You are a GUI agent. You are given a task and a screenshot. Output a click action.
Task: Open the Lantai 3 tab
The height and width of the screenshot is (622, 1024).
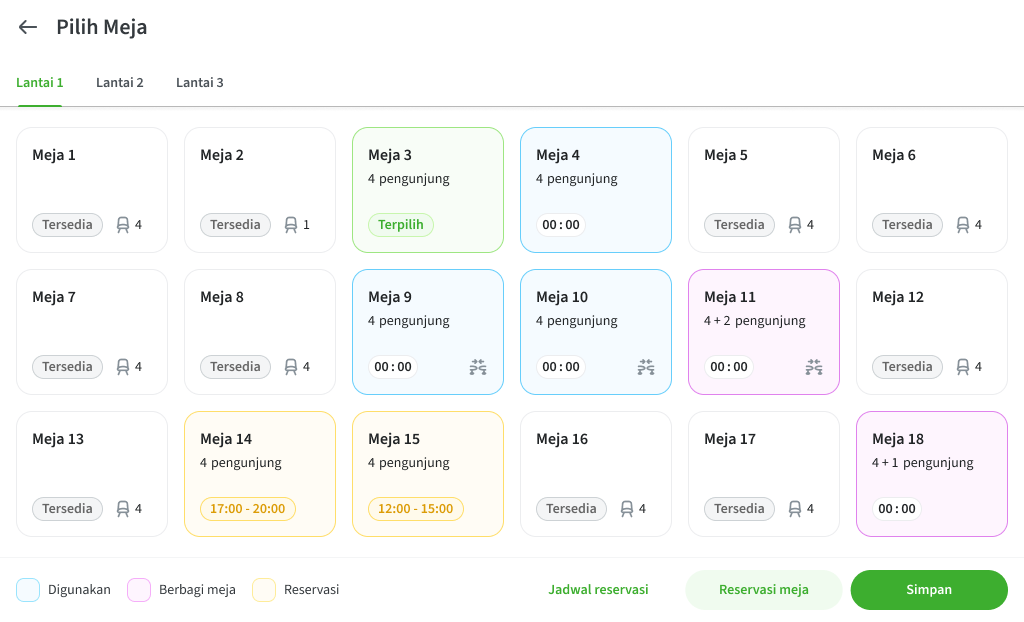pos(200,83)
